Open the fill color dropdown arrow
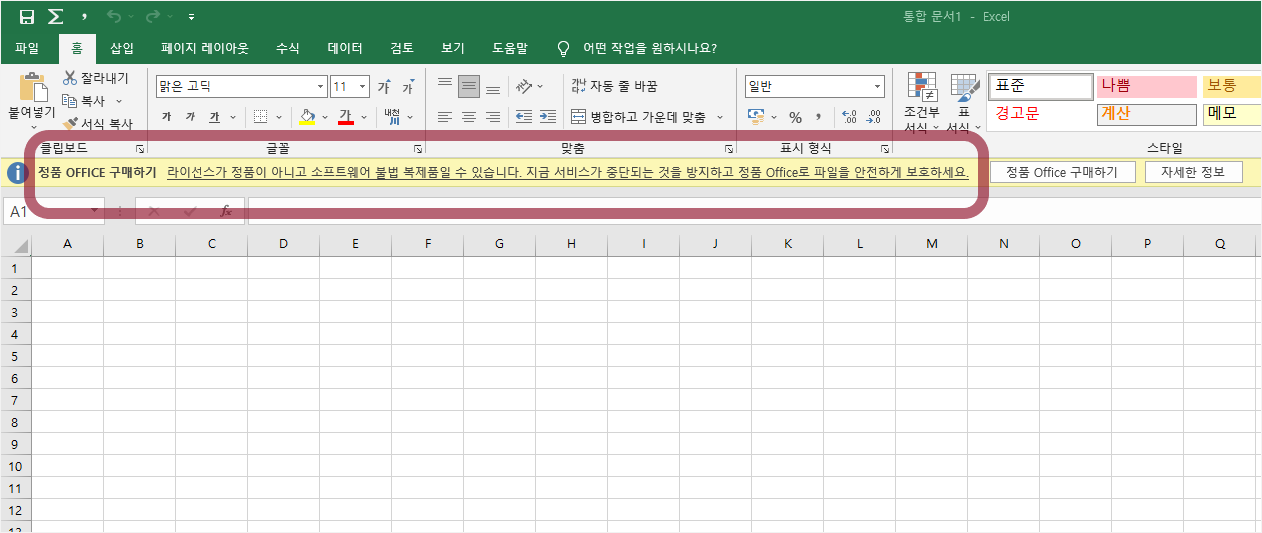This screenshot has width=1262, height=533. tap(325, 117)
